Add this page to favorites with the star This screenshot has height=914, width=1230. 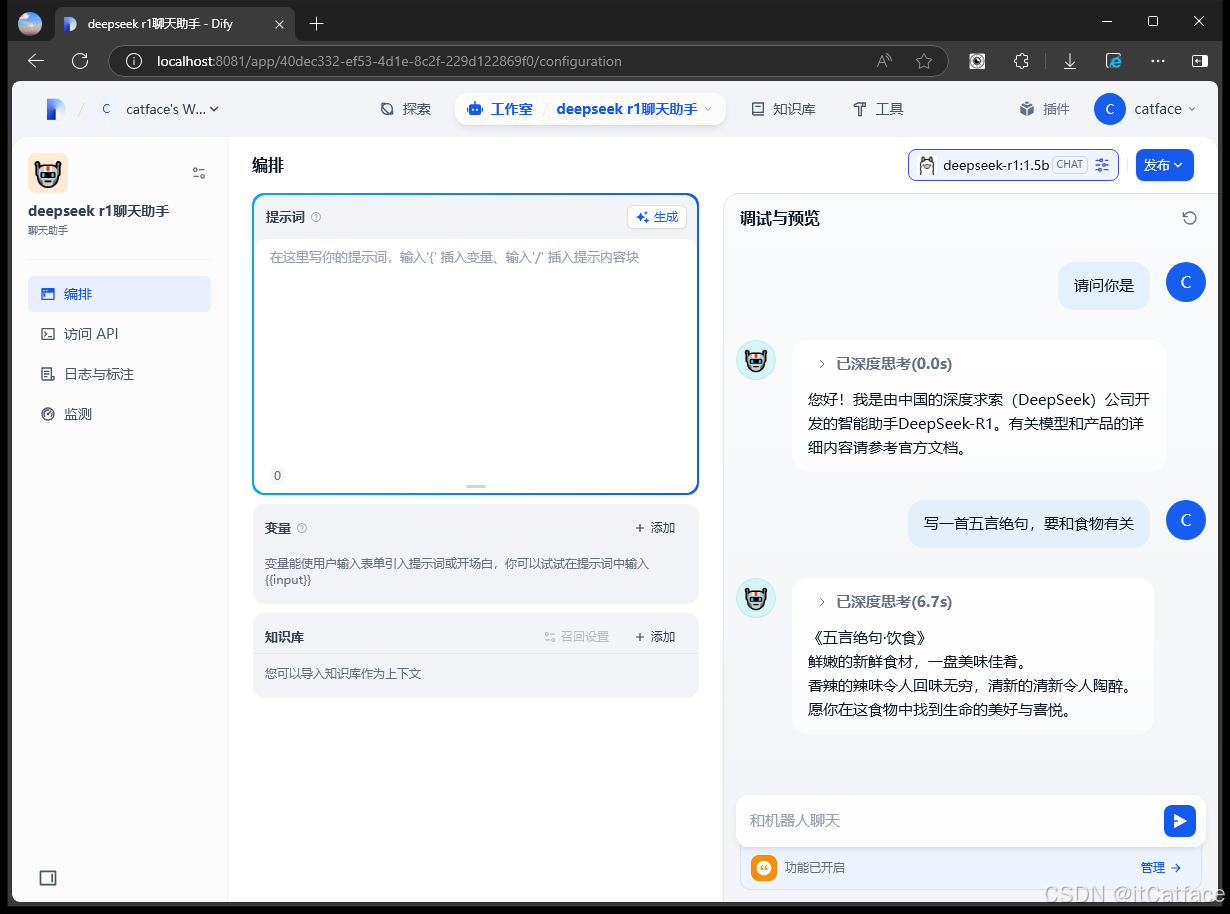pos(924,61)
